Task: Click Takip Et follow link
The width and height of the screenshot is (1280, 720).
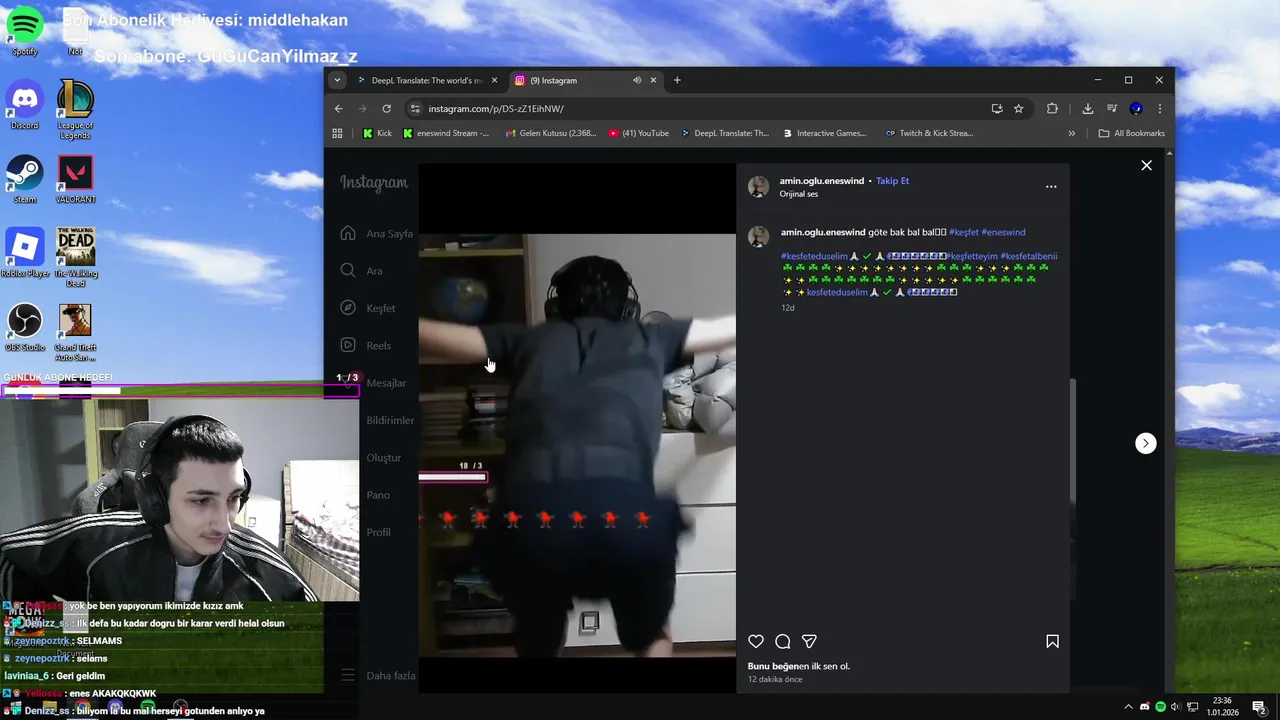Action: click(x=892, y=181)
